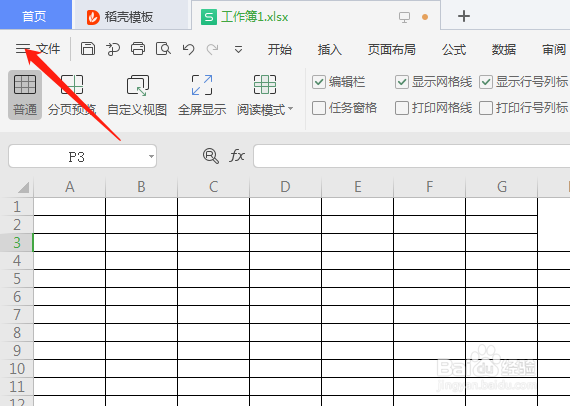Open 自定义视图 custom views
This screenshot has height=406, width=570.
pyautogui.click(x=137, y=95)
